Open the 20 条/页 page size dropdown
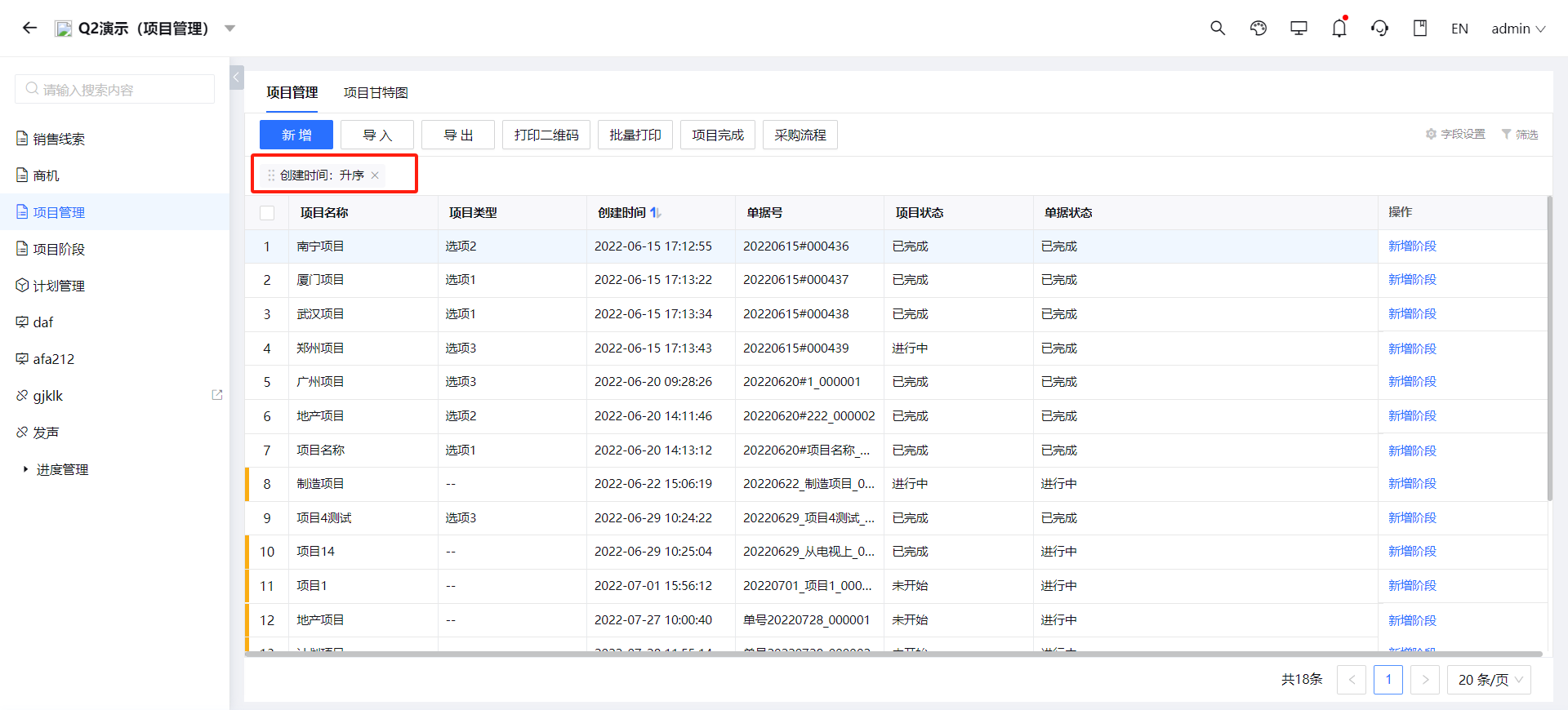The image size is (1568, 710). click(1490, 680)
